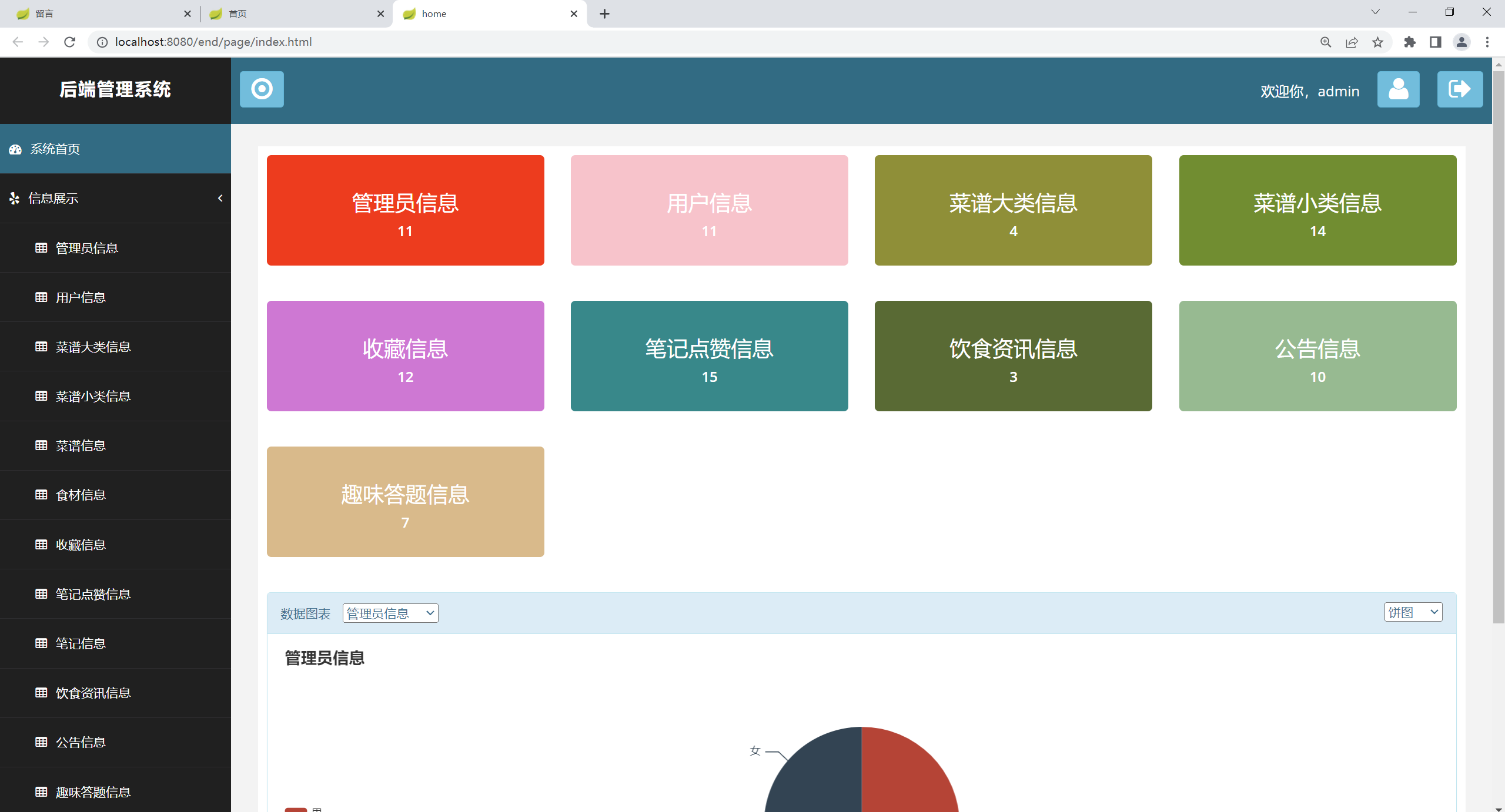This screenshot has height=812, width=1505.
Task: Toggle the browser side panel icon
Action: (1436, 42)
